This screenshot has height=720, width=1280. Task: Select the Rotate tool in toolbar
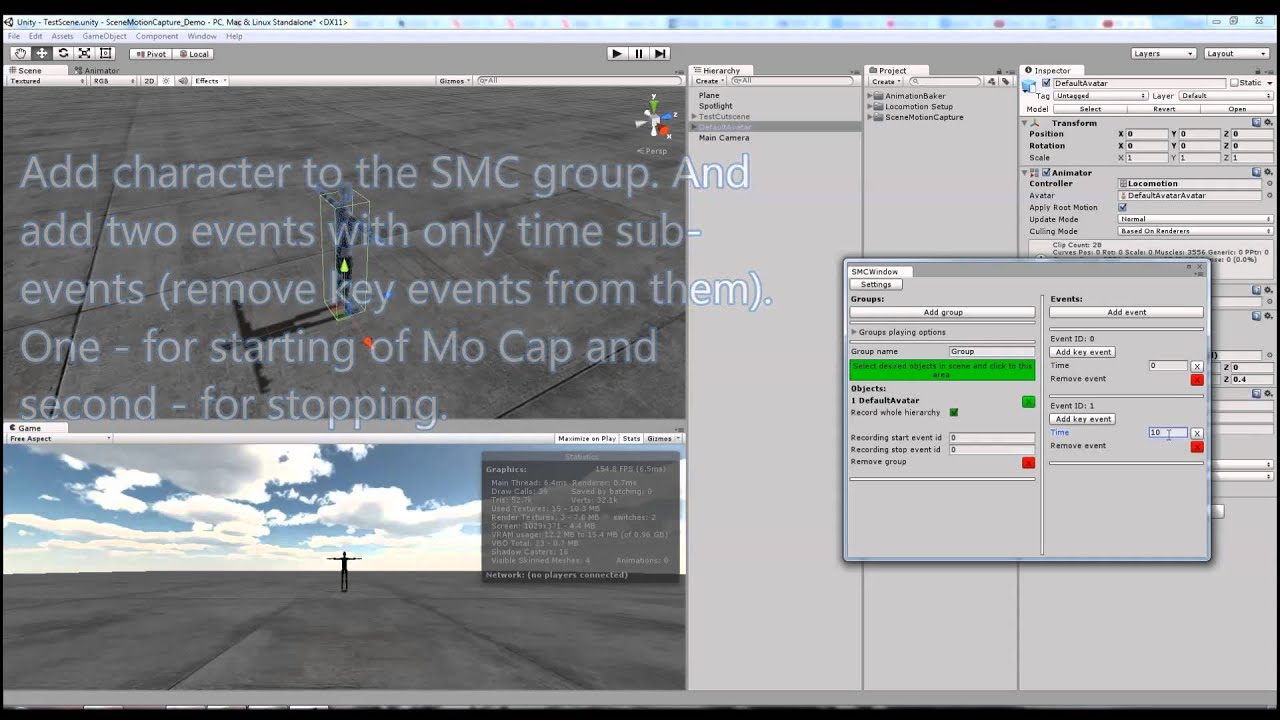pos(63,53)
